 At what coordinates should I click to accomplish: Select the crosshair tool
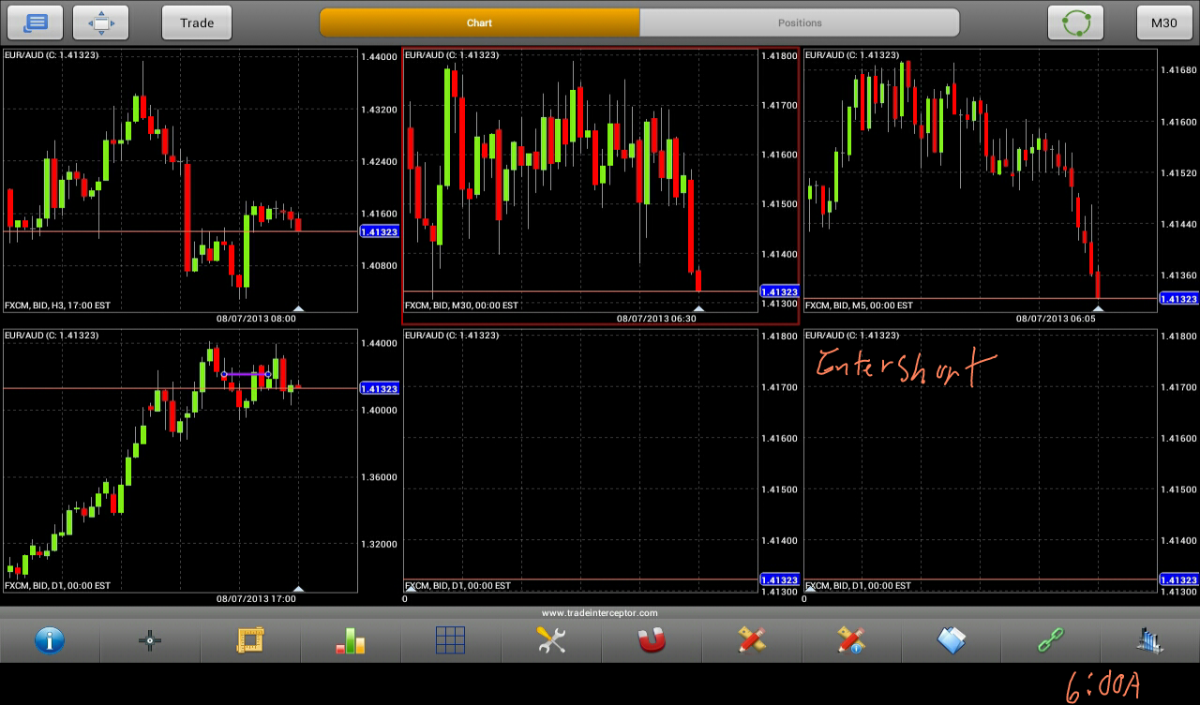[x=150, y=641]
